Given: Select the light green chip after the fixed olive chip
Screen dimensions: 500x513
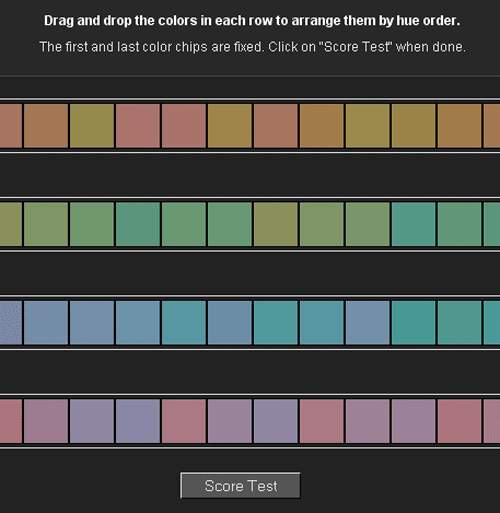Looking at the screenshot, I should [46, 224].
